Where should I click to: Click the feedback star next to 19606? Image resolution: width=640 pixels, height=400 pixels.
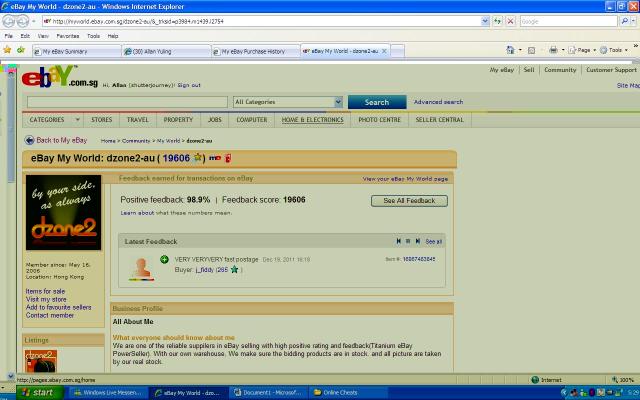pos(198,158)
